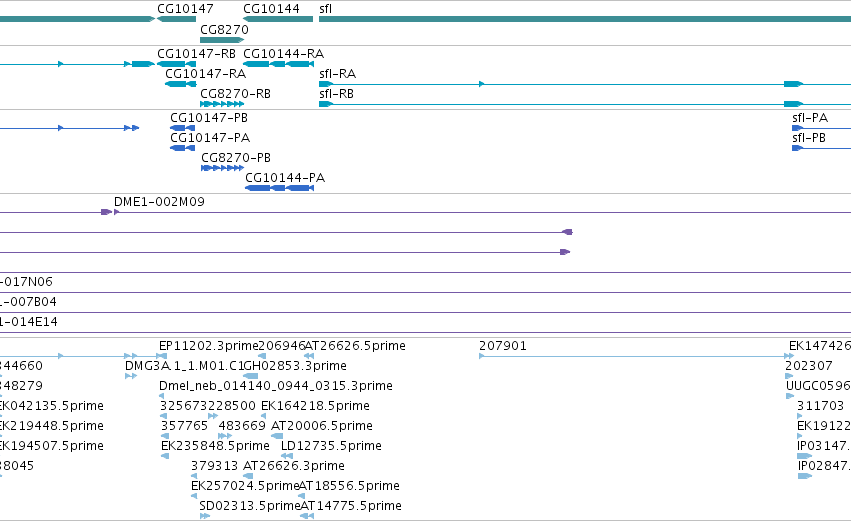
Task: Open the 379313 EST label
Action: [x=214, y=466]
